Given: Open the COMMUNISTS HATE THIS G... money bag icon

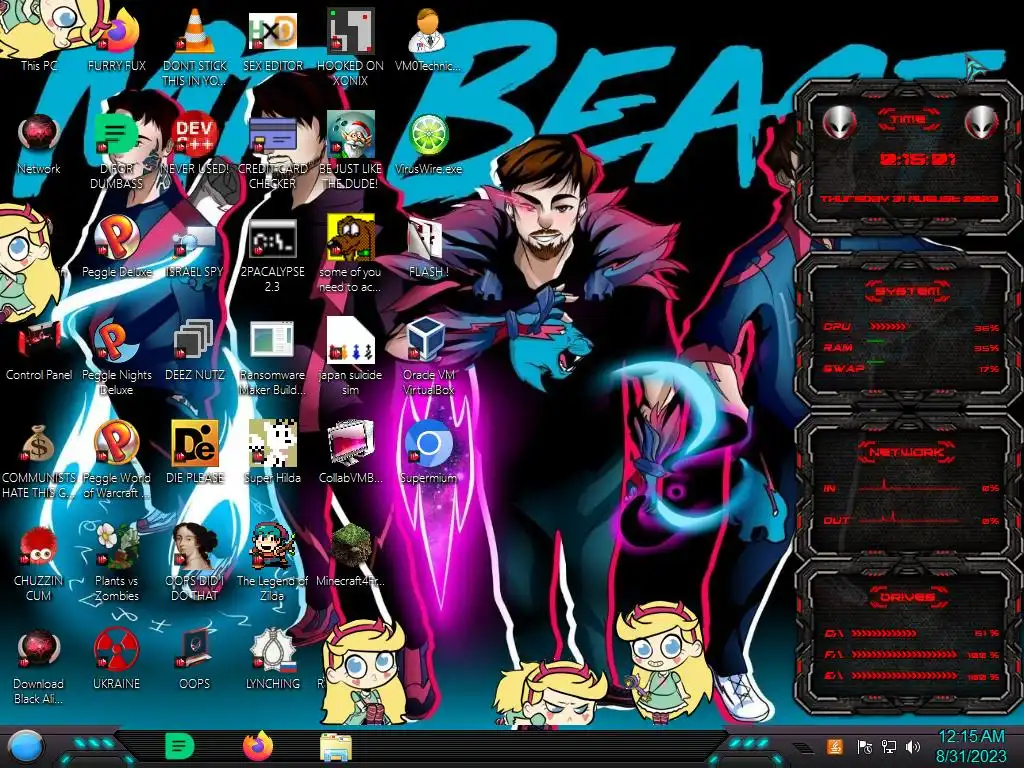Looking at the screenshot, I should click(x=39, y=460).
